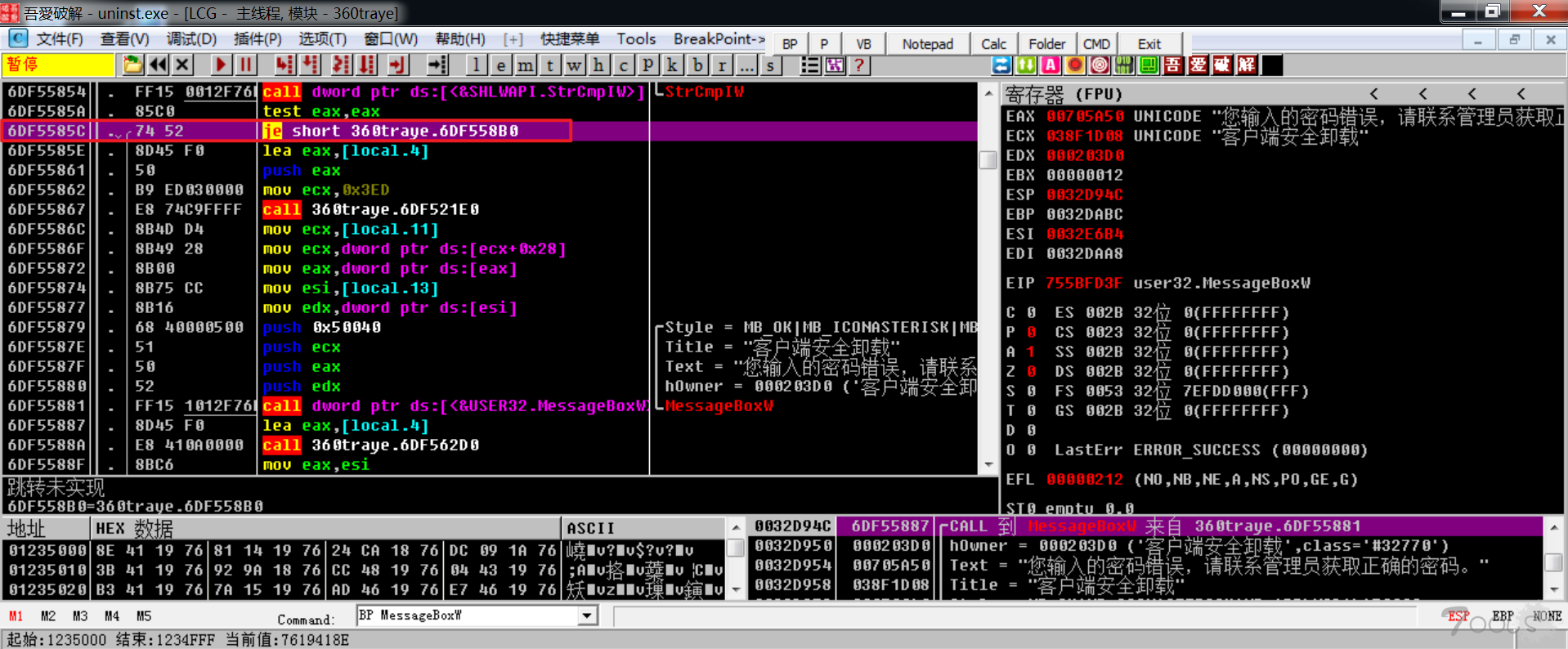Open the 文件(F) menu
Image resolution: width=1568 pixels, height=649 pixels.
60,39
